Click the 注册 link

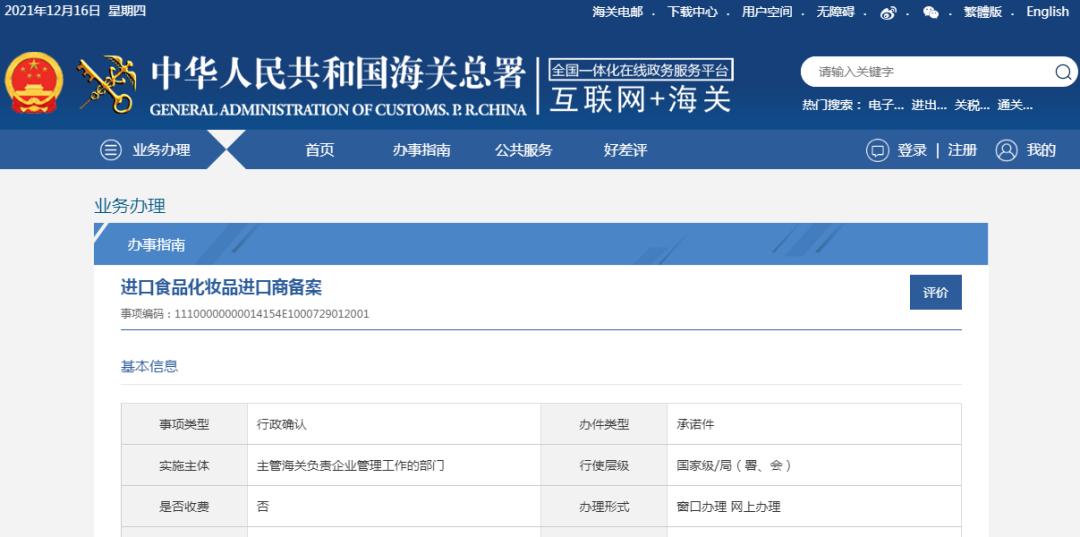[x=962, y=150]
